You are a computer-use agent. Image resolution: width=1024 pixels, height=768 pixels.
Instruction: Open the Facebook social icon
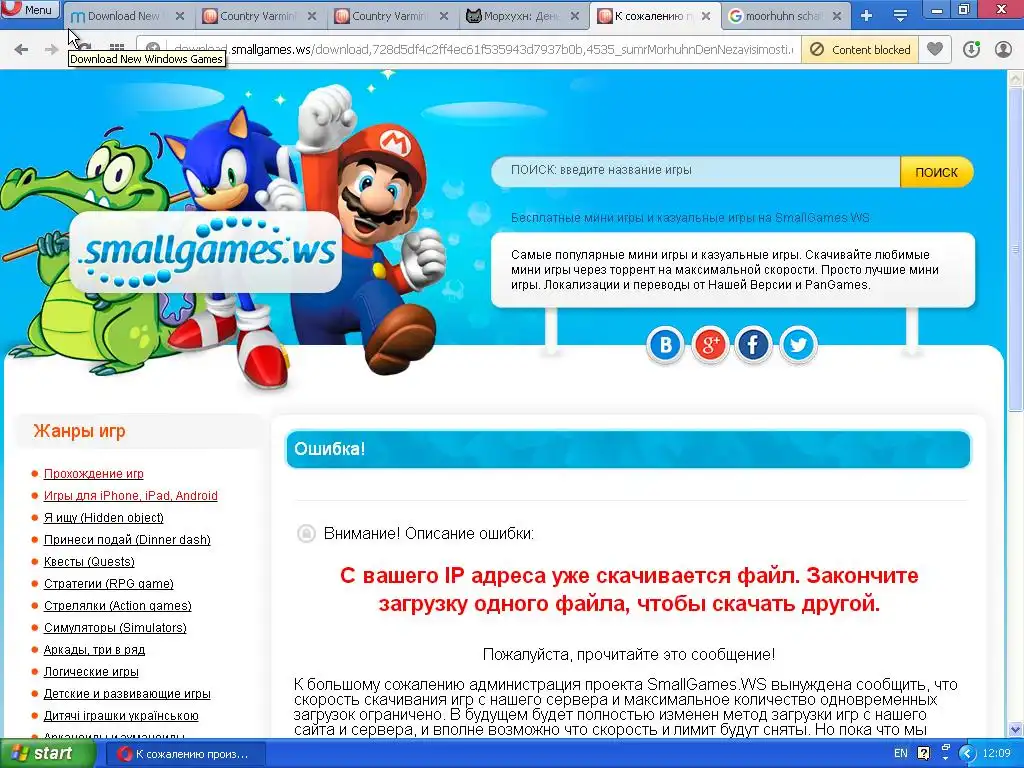coord(754,344)
